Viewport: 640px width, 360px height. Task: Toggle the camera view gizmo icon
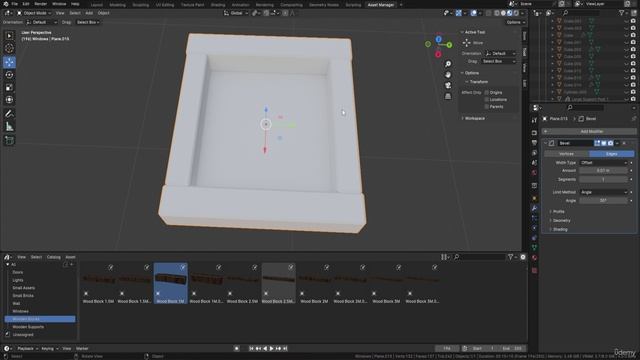pyautogui.click(x=448, y=85)
